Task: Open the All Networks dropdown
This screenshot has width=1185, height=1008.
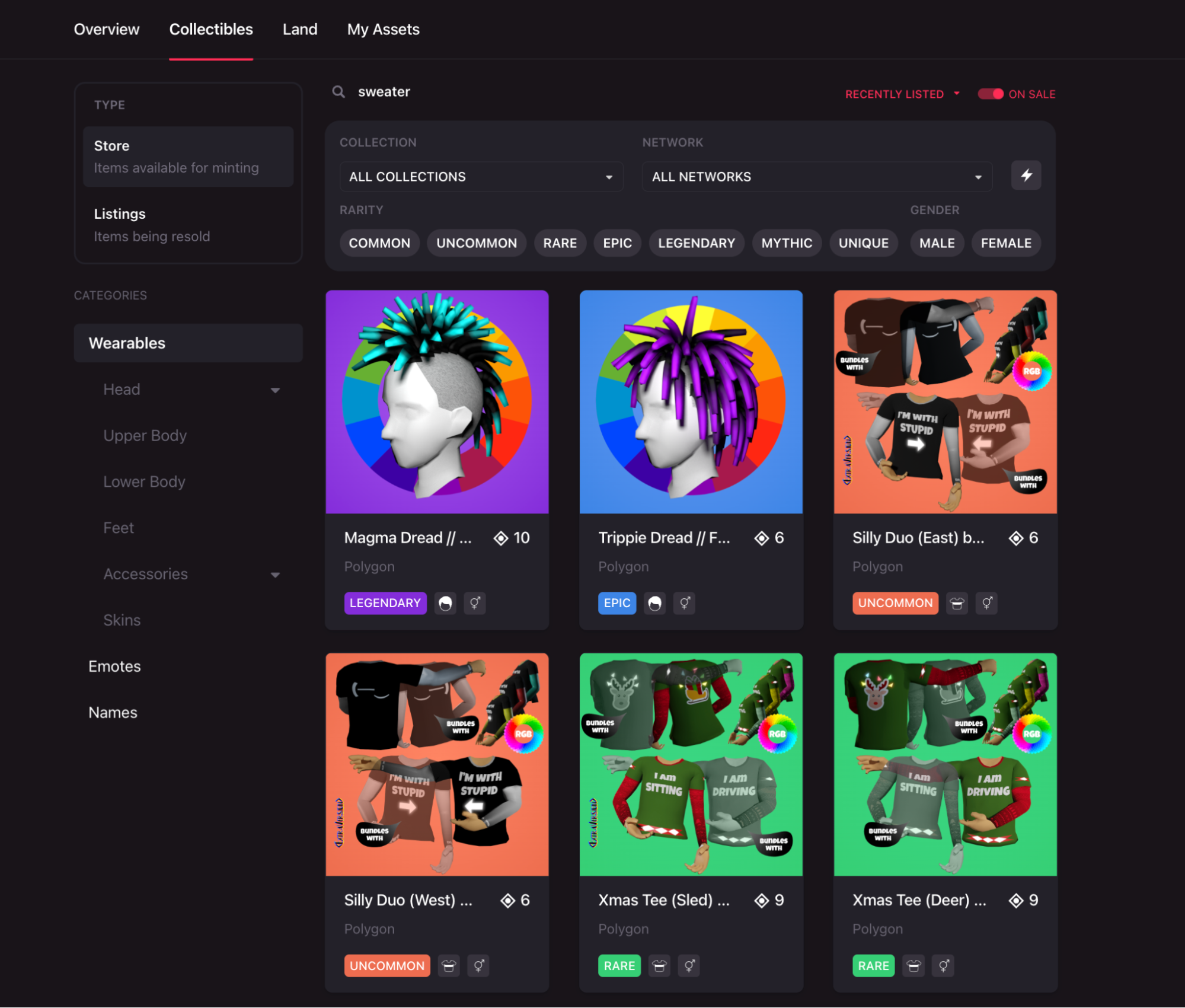Action: pyautogui.click(x=817, y=177)
